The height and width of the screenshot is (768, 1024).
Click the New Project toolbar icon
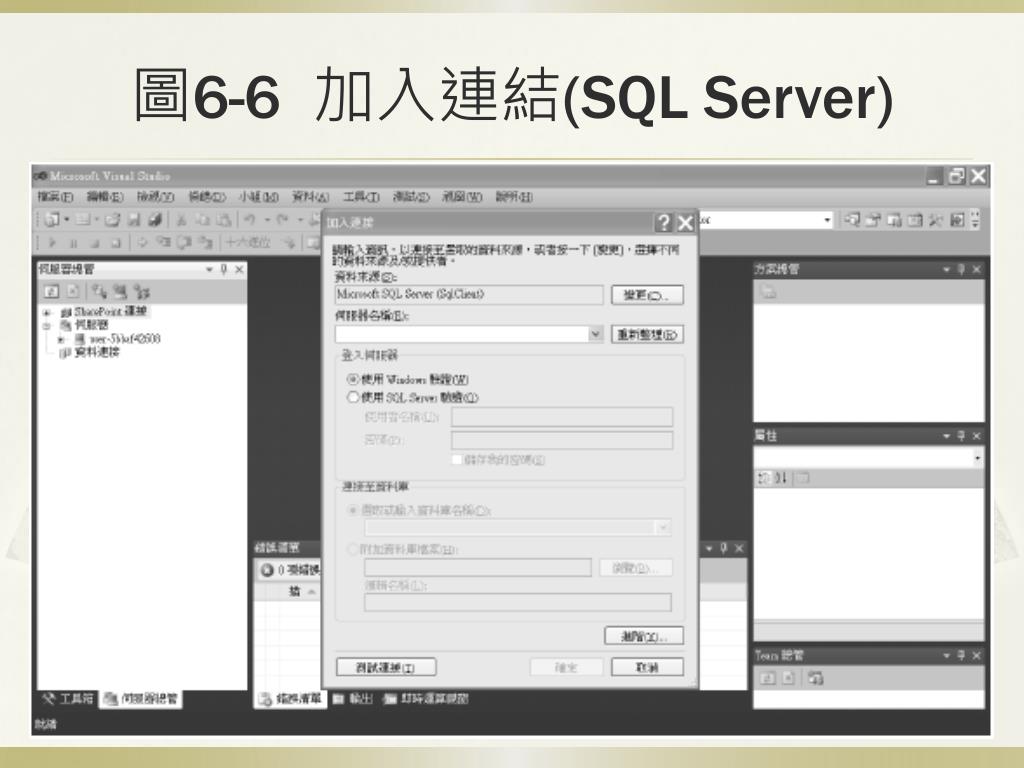52,220
